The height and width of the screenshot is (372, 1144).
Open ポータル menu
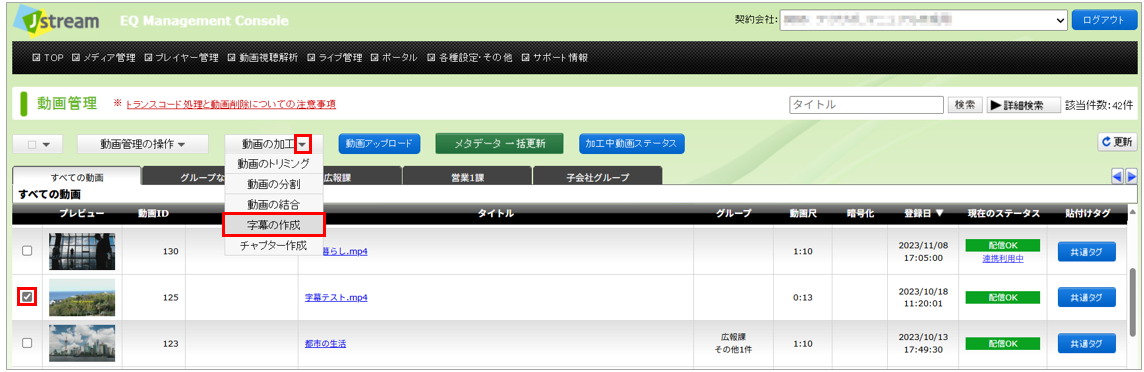click(394, 58)
